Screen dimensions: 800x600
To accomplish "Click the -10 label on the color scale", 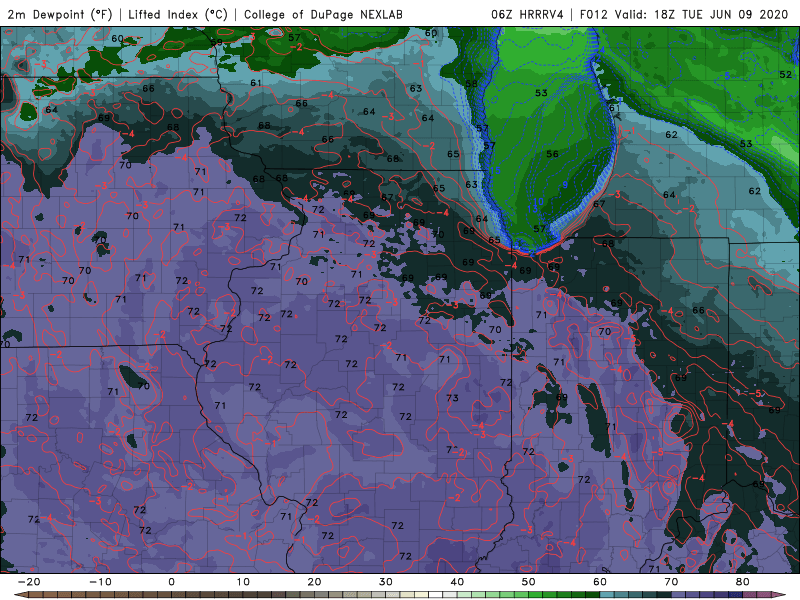I will click(100, 582).
